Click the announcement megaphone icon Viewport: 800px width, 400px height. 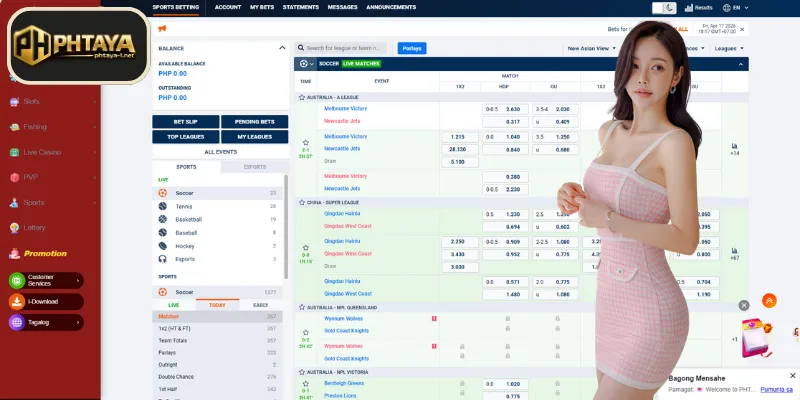(x=162, y=29)
